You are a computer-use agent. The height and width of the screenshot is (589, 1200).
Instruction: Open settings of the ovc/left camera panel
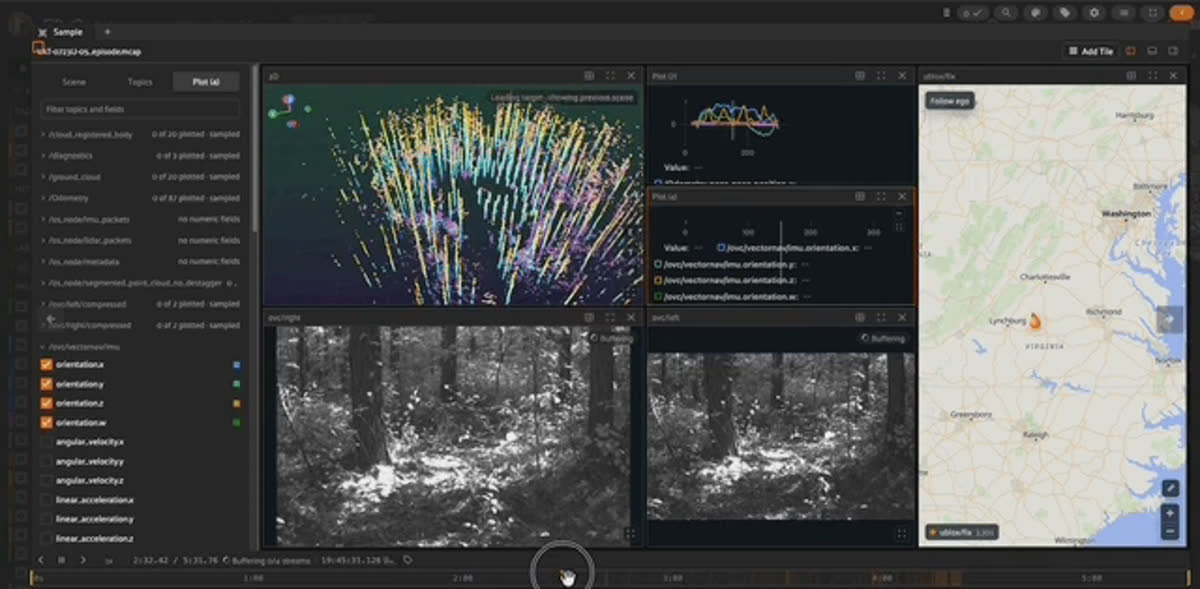(x=860, y=317)
